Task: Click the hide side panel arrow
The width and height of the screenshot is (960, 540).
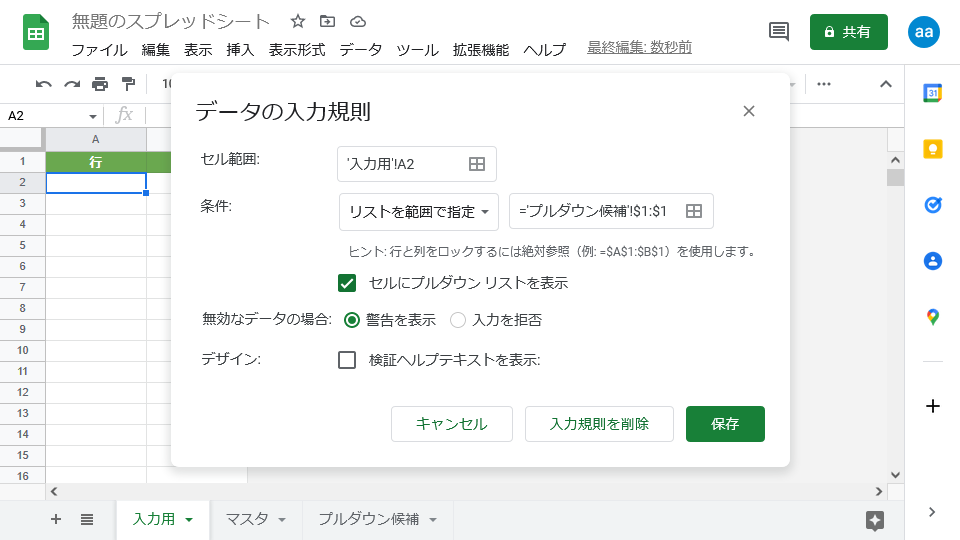Action: tap(932, 512)
